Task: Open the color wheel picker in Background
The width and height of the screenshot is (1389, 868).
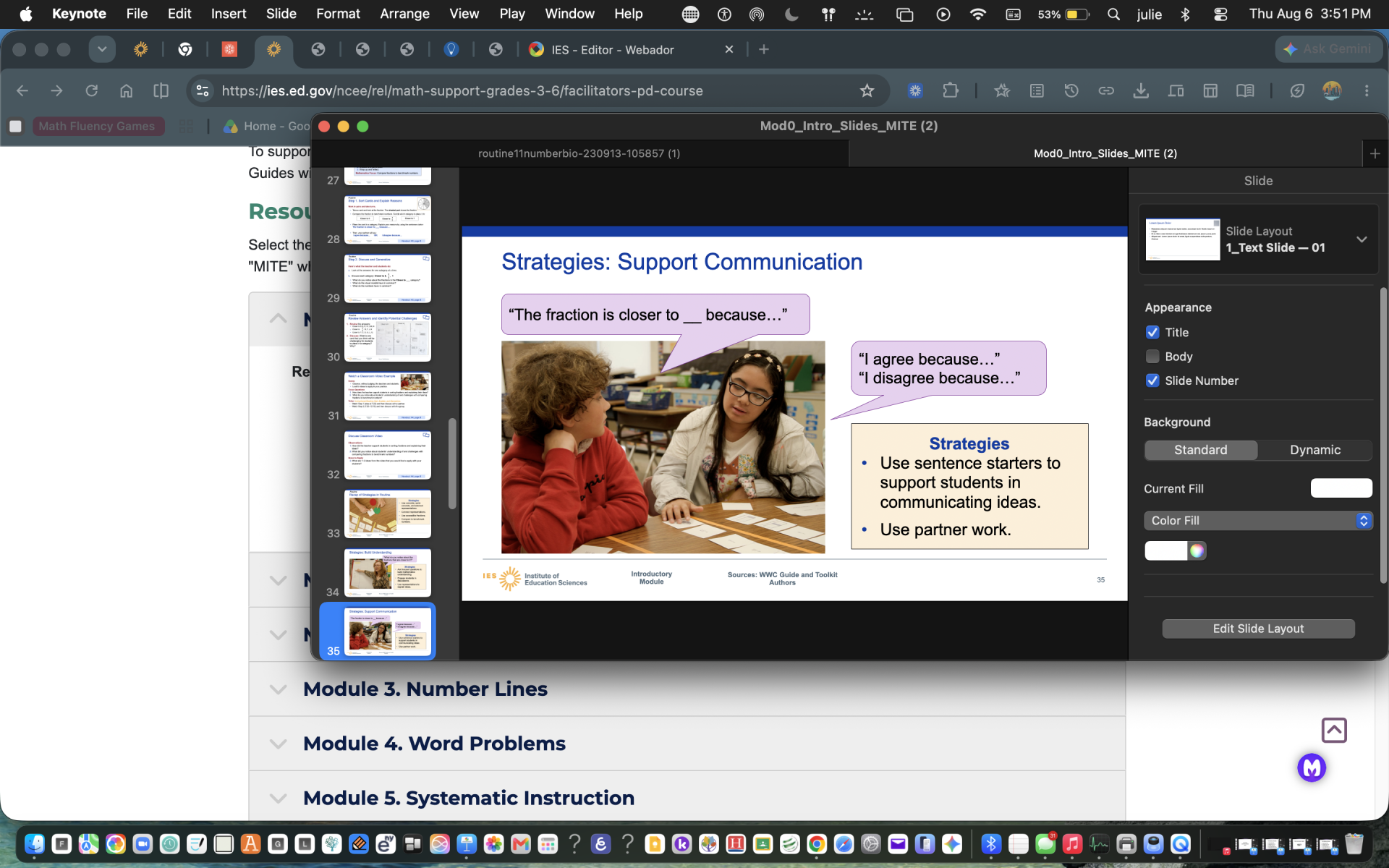Action: [x=1197, y=550]
